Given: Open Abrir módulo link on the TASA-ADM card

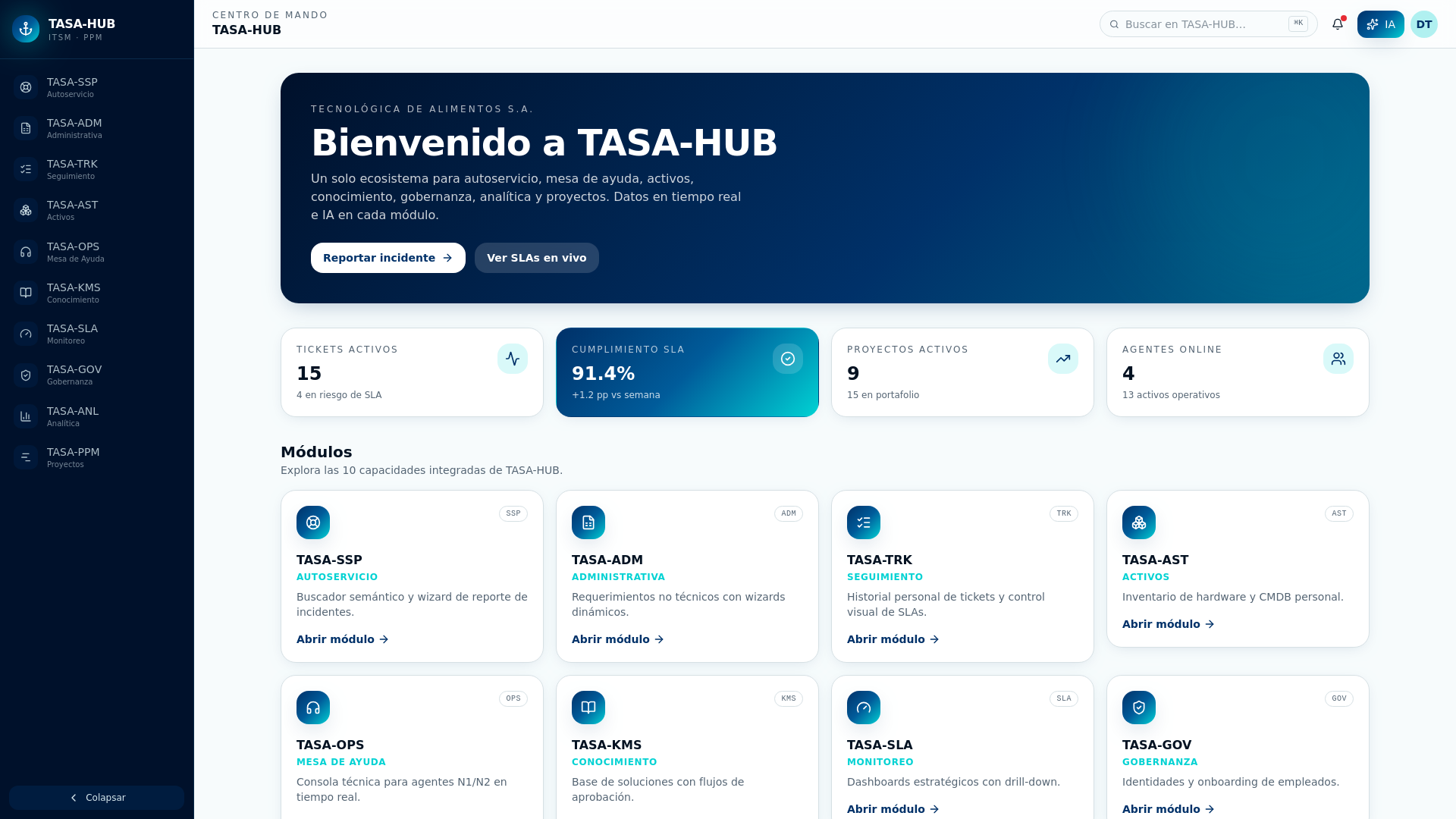Looking at the screenshot, I should click(x=618, y=639).
